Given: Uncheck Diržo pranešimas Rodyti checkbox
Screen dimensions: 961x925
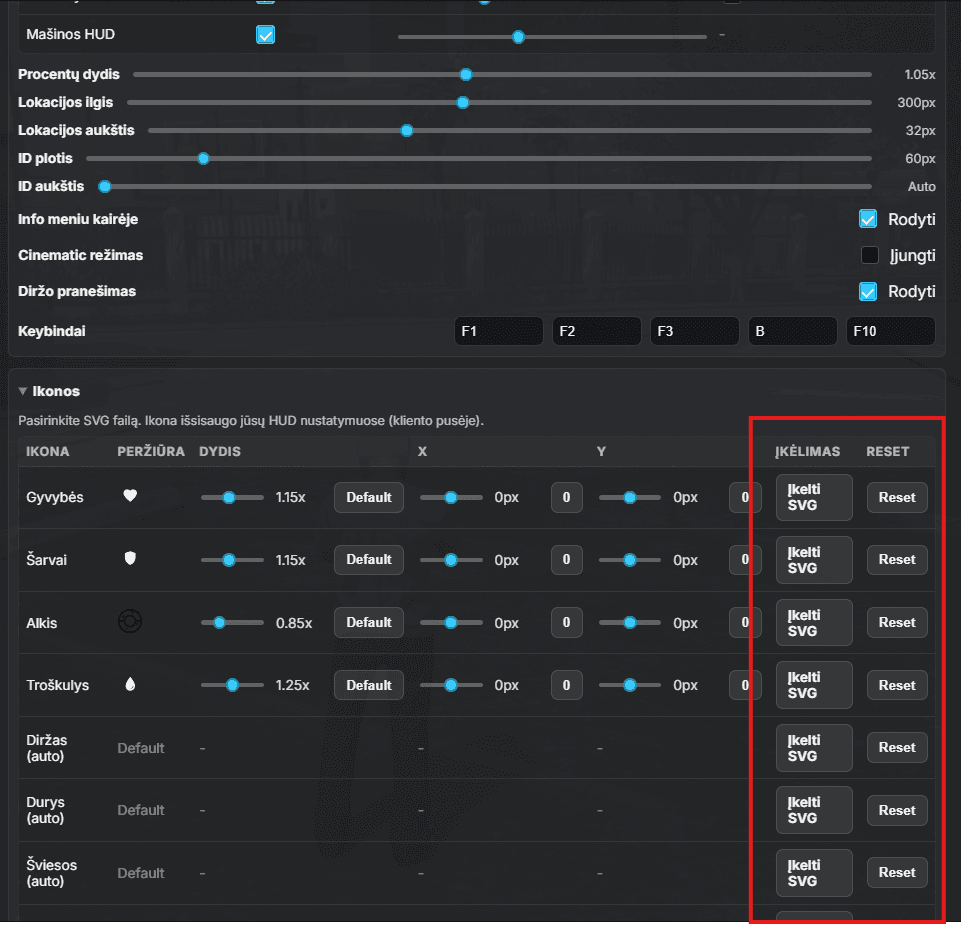Looking at the screenshot, I should (x=868, y=291).
